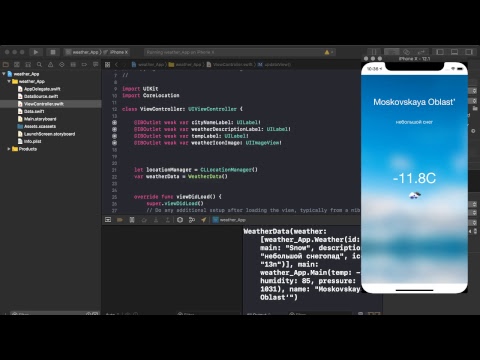Click Step Out in debug bar
The image size is (480, 360).
coord(168,220)
